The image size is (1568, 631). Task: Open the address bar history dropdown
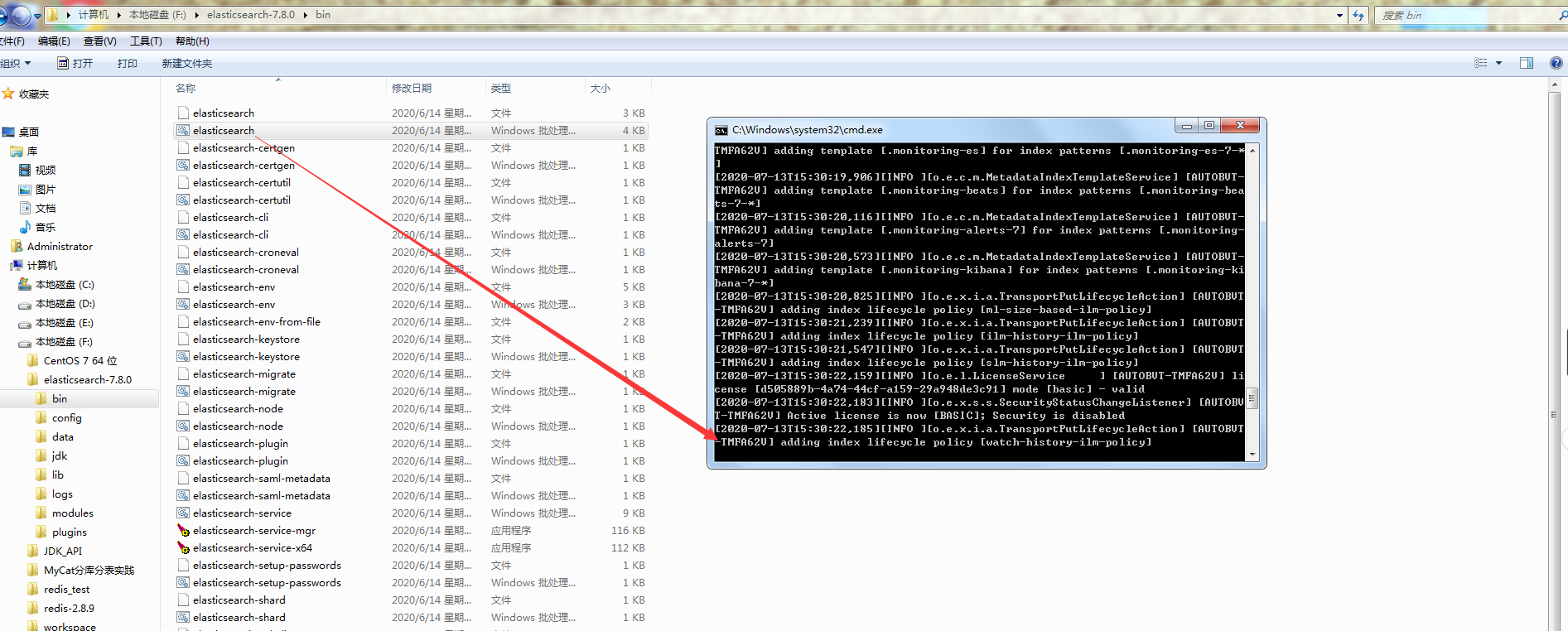point(1339,15)
